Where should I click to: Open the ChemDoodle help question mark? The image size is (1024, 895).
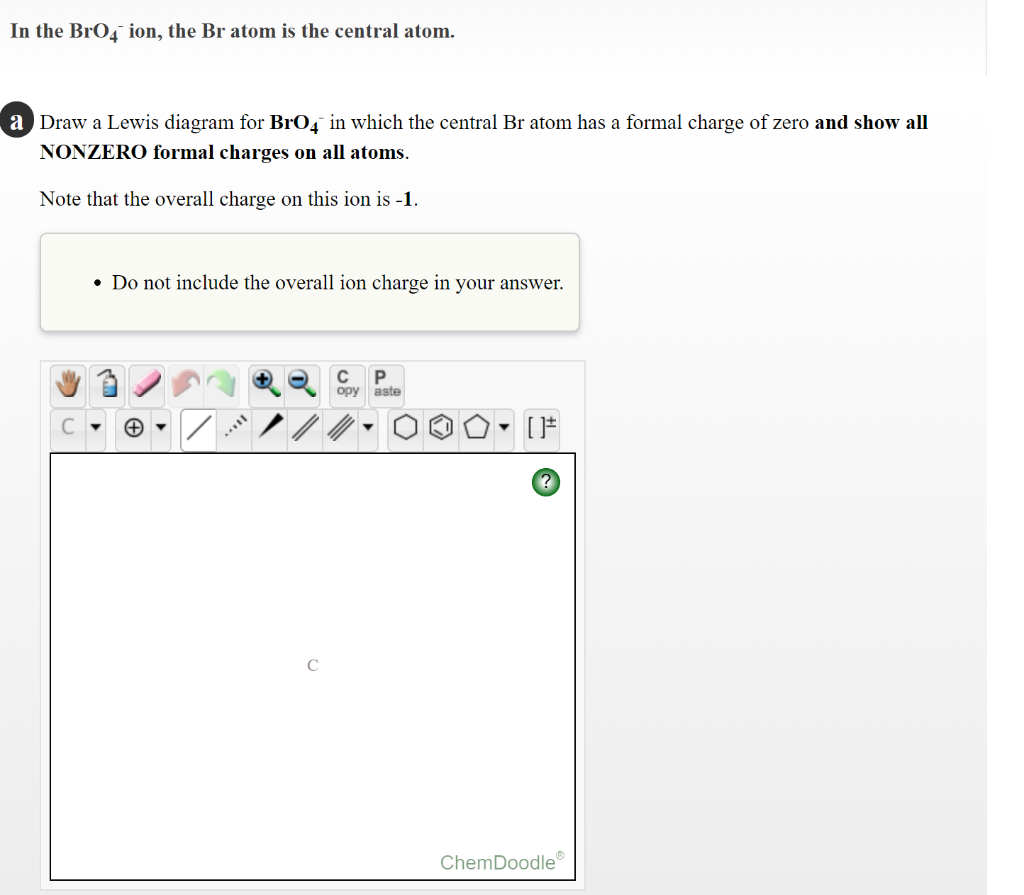coord(545,481)
